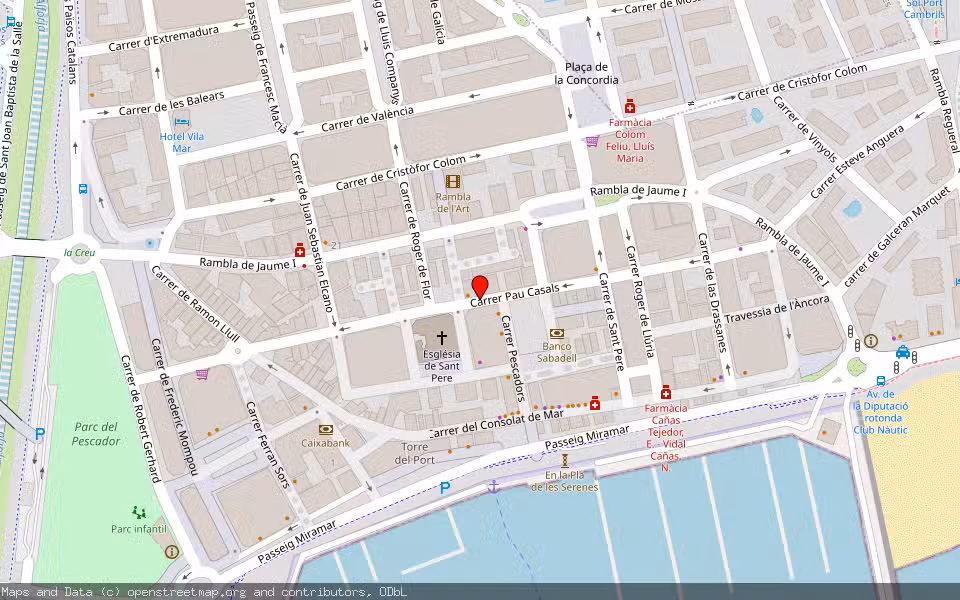Select the Travessia de l'Ancora label
The height and width of the screenshot is (600, 960).
pos(778,309)
